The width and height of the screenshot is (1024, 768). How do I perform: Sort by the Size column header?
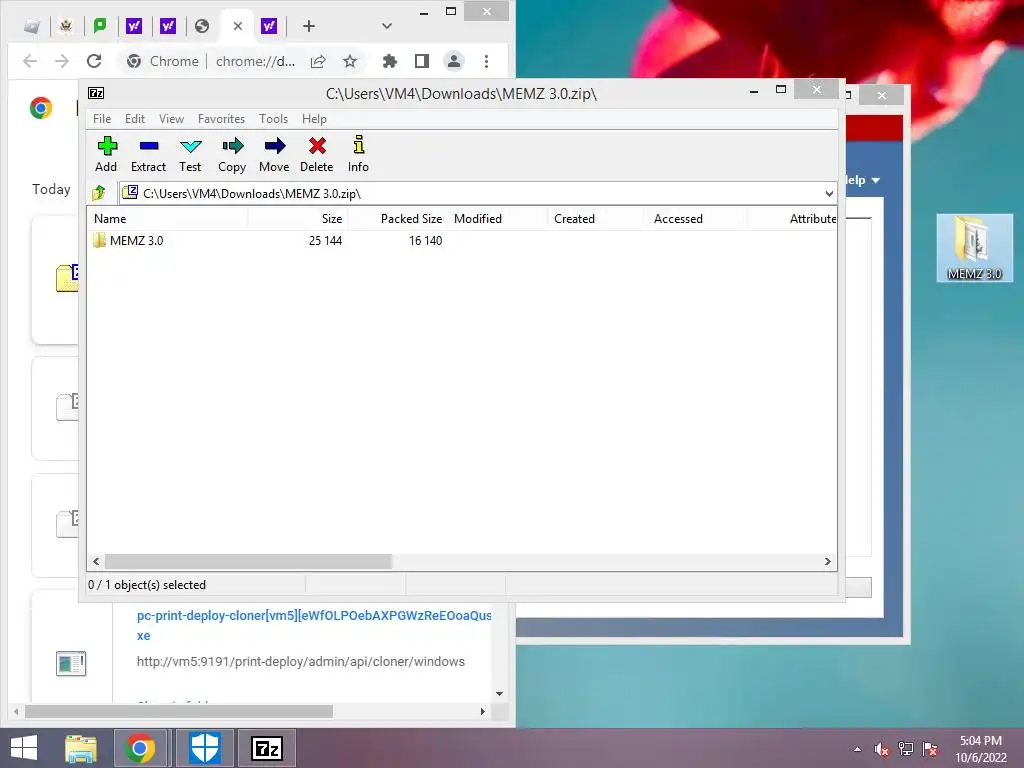point(297,219)
